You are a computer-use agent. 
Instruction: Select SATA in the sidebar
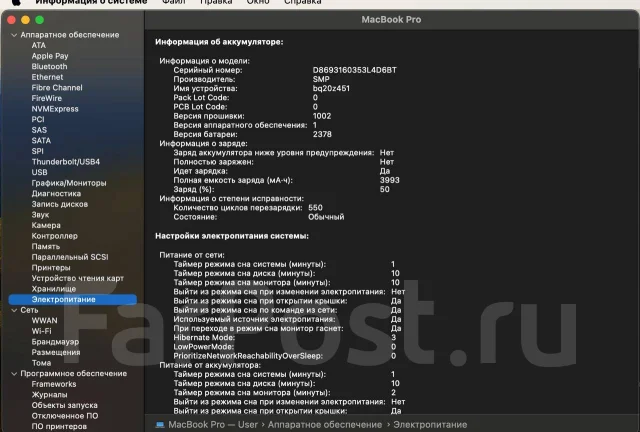[41, 141]
